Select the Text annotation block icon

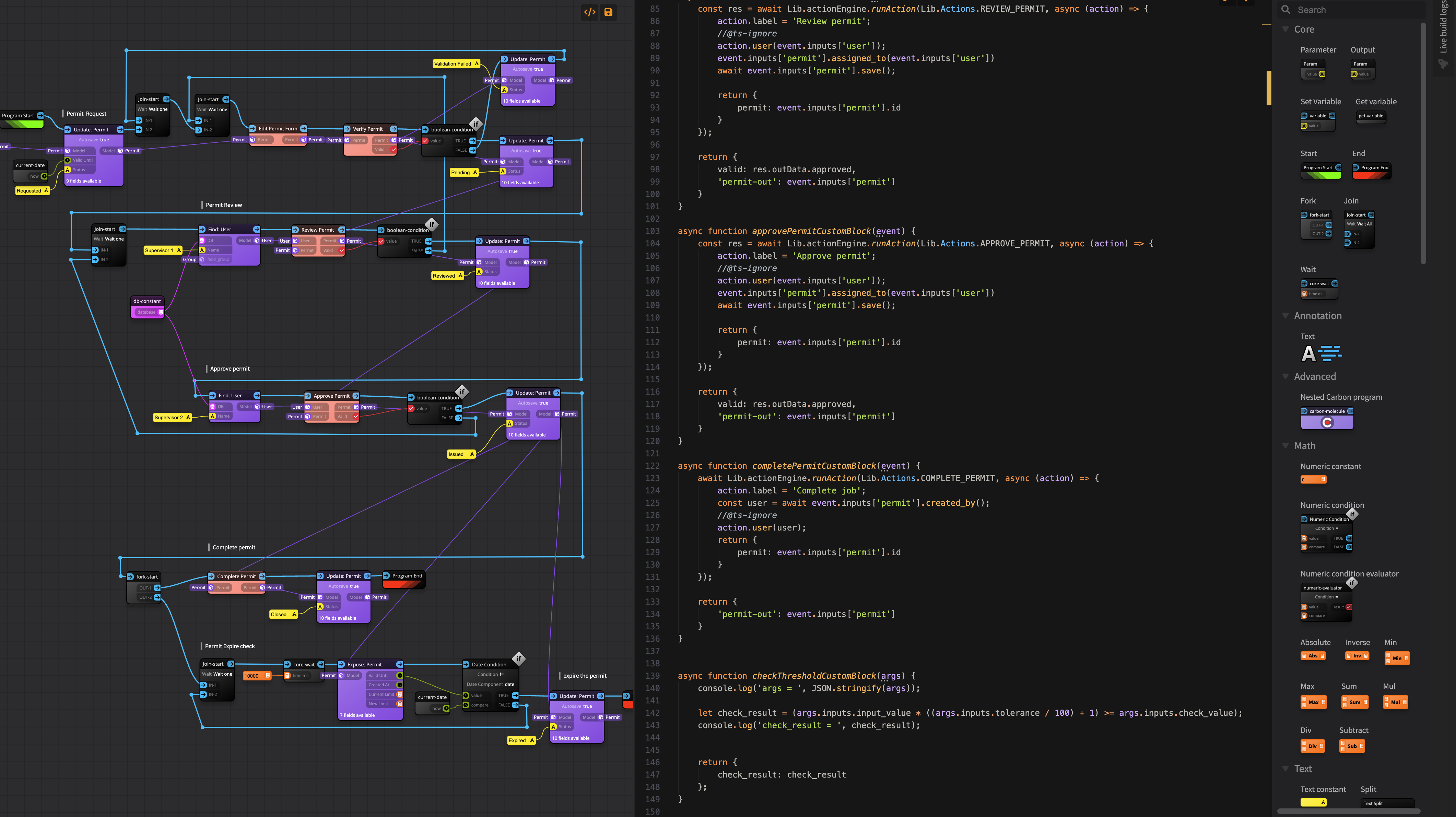click(1321, 353)
